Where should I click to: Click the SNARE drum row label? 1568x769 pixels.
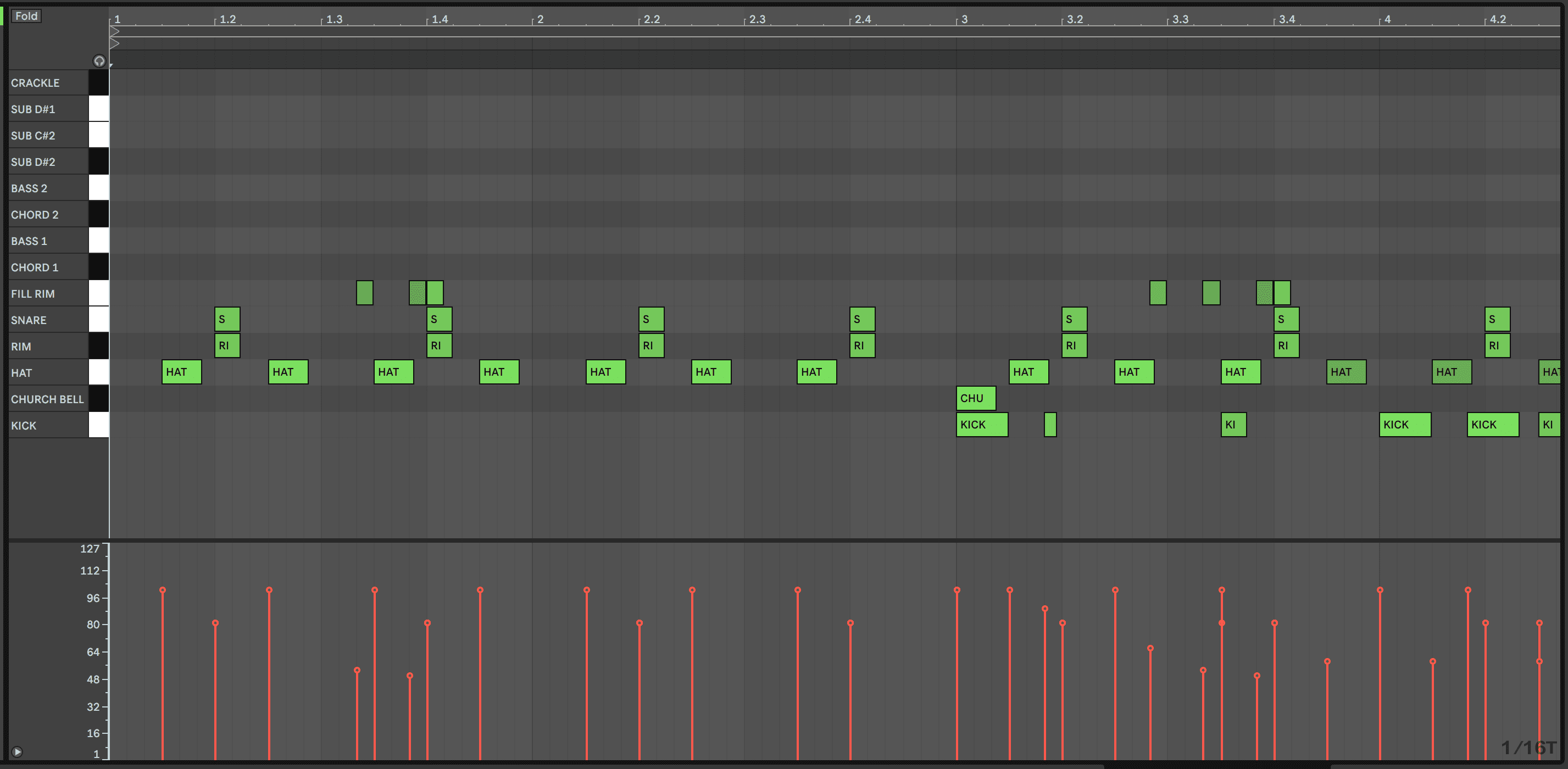click(29, 320)
